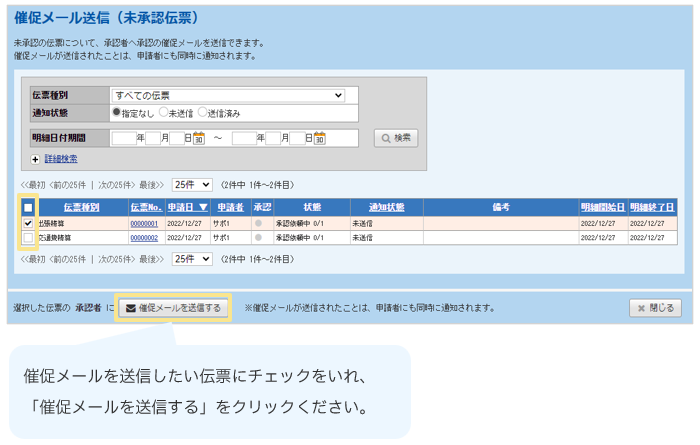Click the 閉じる close button
This screenshot has width=700, height=445.
(655, 308)
